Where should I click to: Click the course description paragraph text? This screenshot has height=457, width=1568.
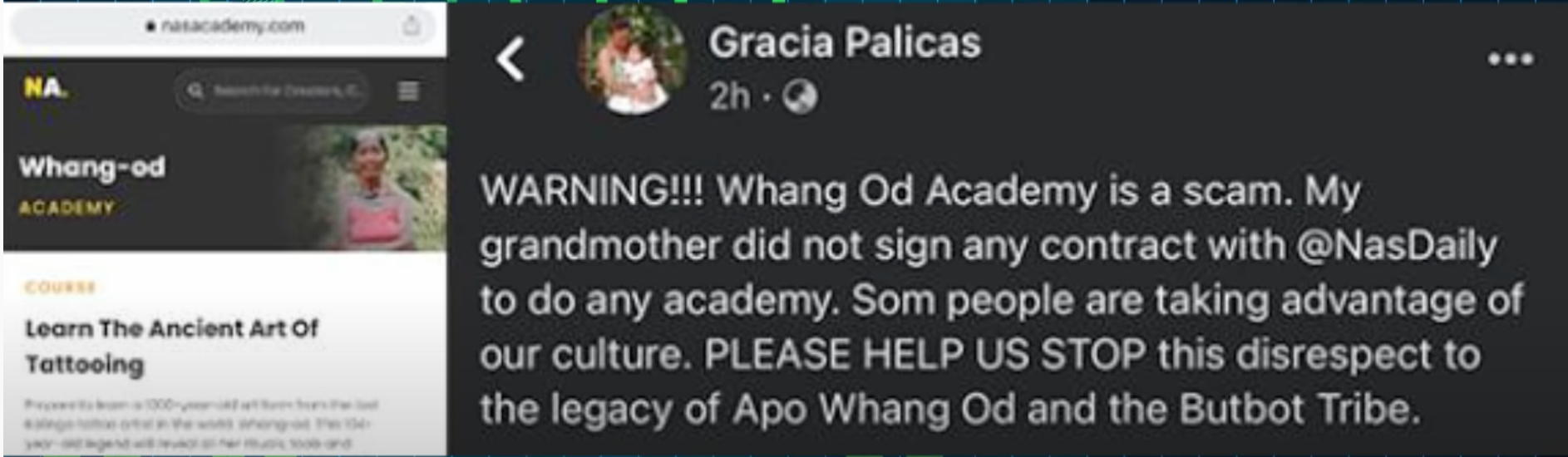[201, 424]
